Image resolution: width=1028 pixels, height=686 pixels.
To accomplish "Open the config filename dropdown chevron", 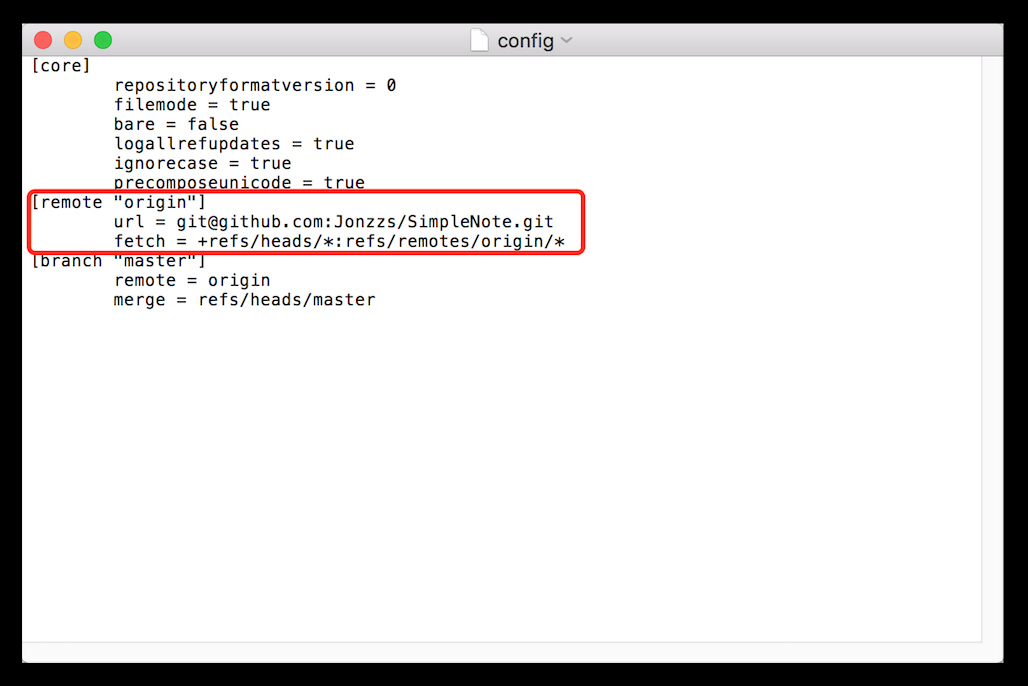I will tap(567, 41).
